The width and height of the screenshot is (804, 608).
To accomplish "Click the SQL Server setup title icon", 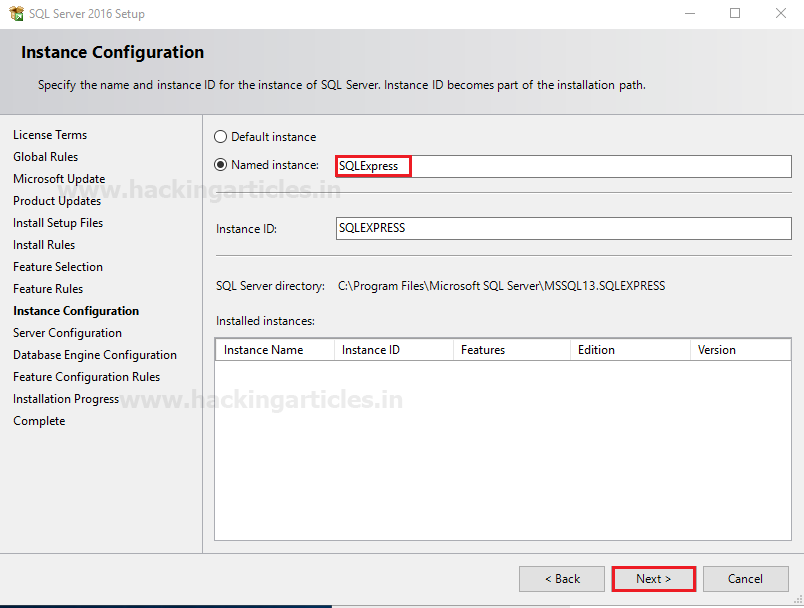I will tap(16, 13).
